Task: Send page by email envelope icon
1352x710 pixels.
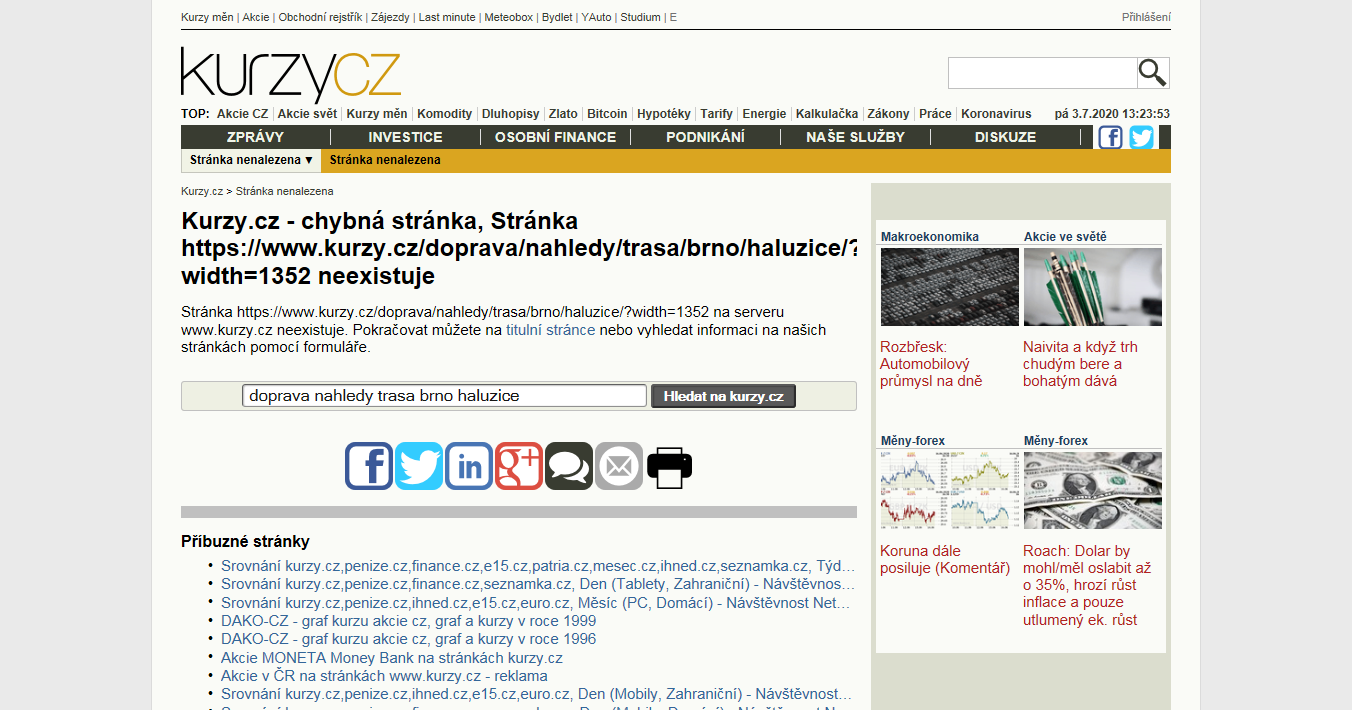Action: pyautogui.click(x=619, y=466)
